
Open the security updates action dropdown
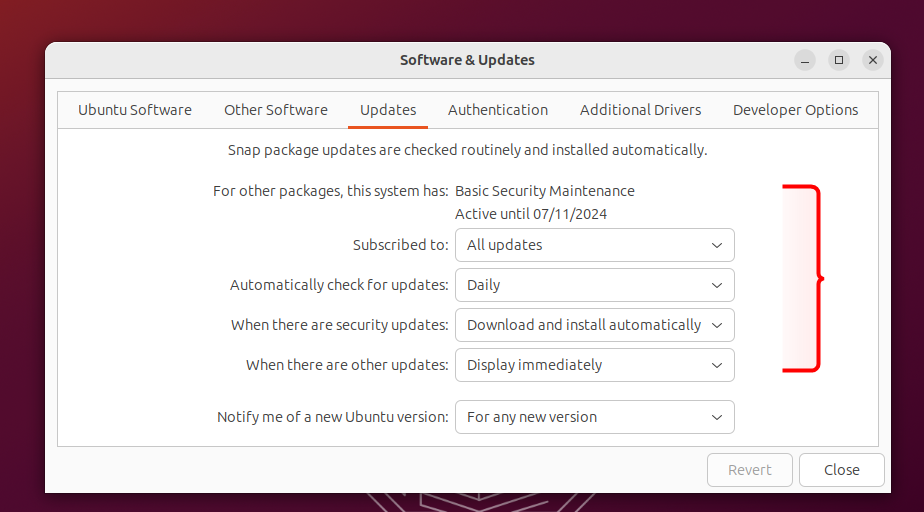pyautogui.click(x=594, y=325)
